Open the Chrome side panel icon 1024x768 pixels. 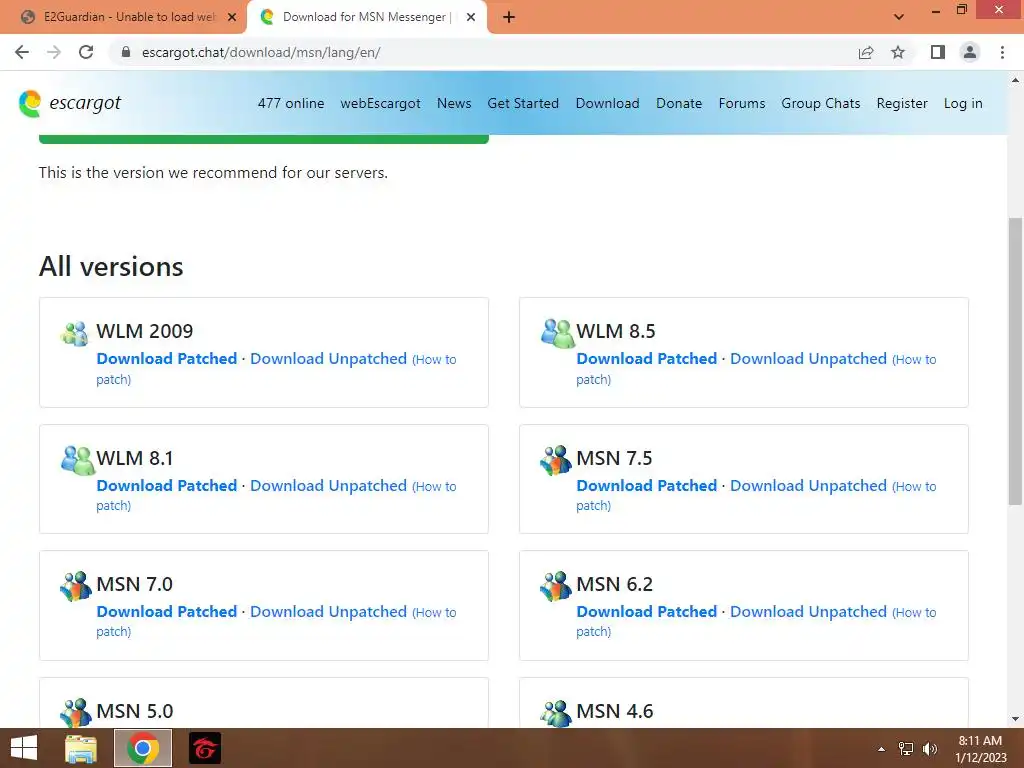938,52
